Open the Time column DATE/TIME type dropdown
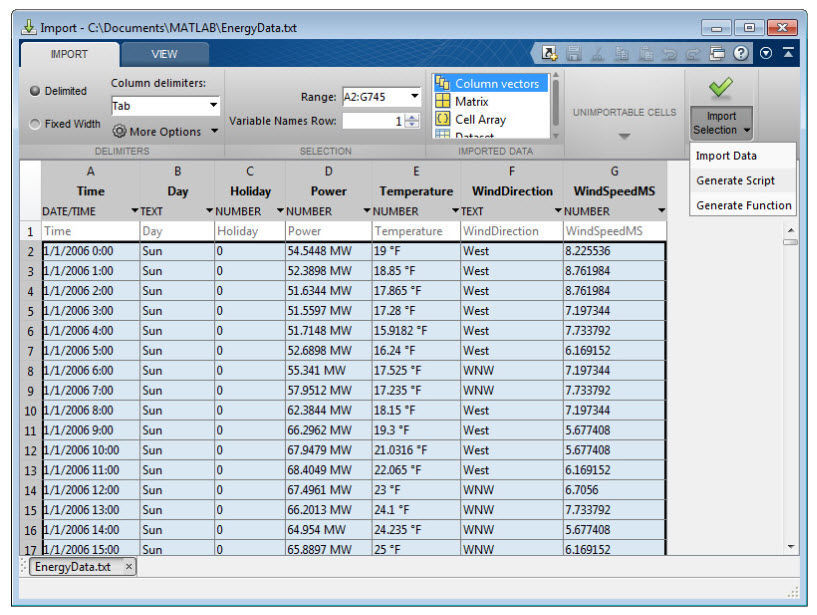 [135, 211]
